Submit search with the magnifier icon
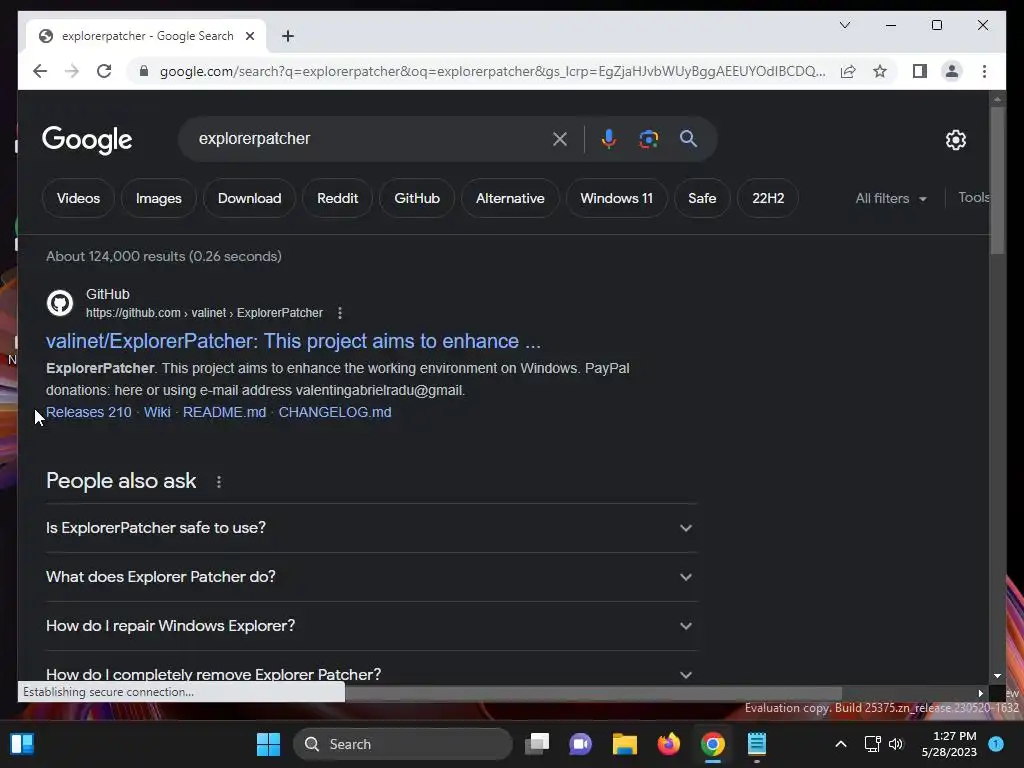The height and width of the screenshot is (768, 1024). click(688, 138)
